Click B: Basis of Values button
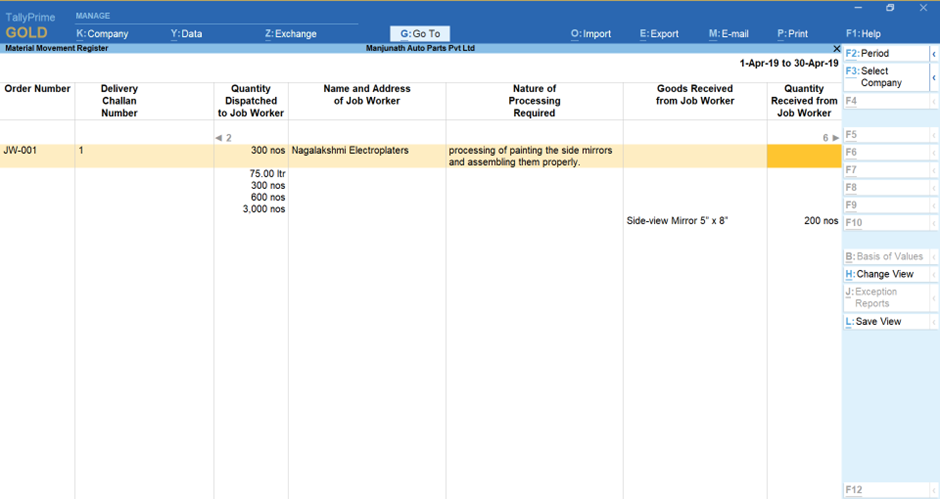This screenshot has width=940, height=499. 886,256
